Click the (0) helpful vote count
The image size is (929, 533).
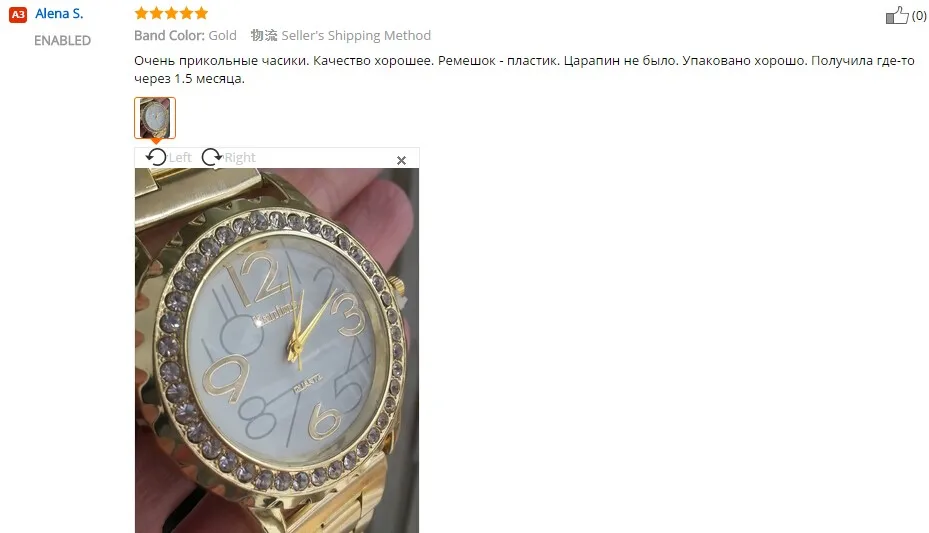(x=919, y=16)
